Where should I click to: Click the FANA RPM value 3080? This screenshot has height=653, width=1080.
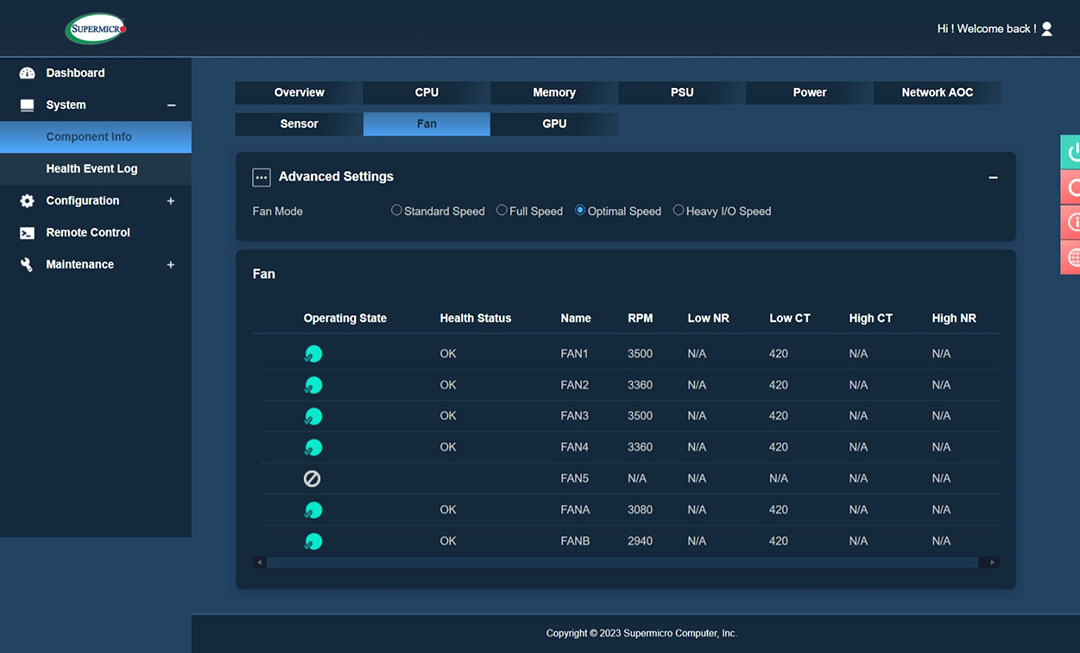click(x=640, y=510)
